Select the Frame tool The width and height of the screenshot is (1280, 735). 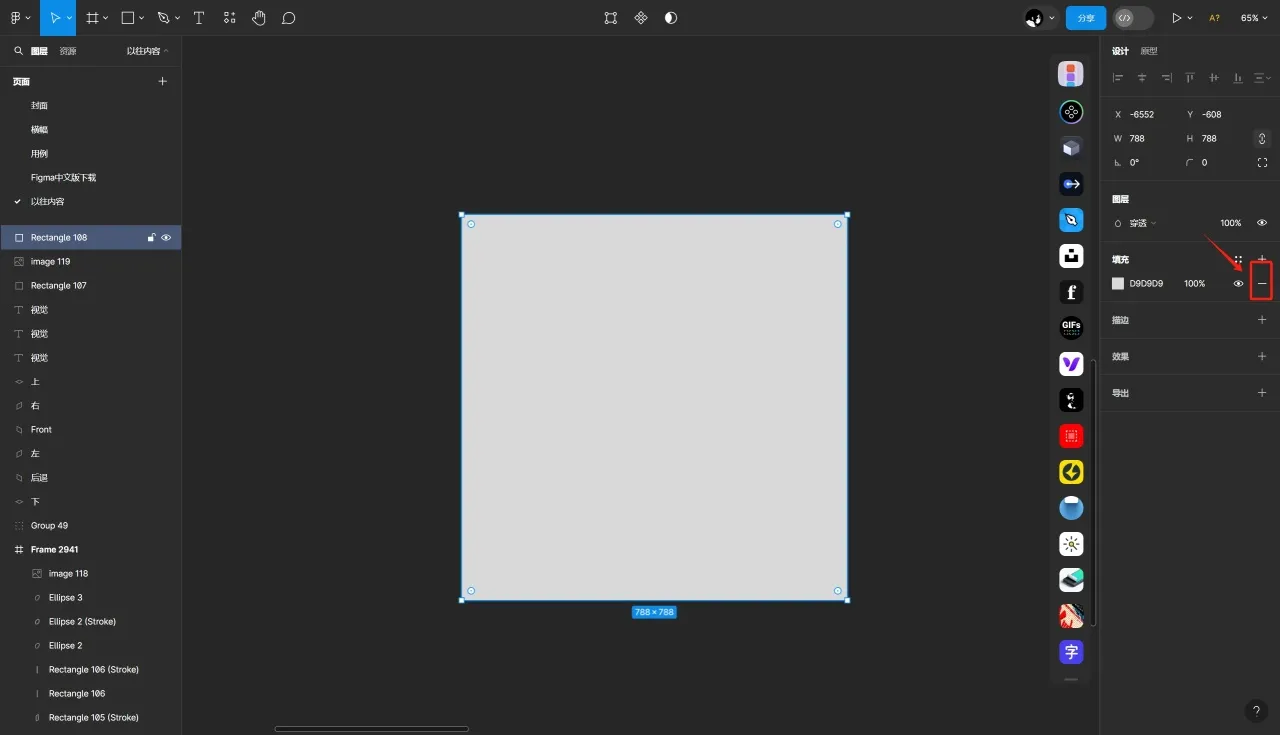[x=92, y=18]
